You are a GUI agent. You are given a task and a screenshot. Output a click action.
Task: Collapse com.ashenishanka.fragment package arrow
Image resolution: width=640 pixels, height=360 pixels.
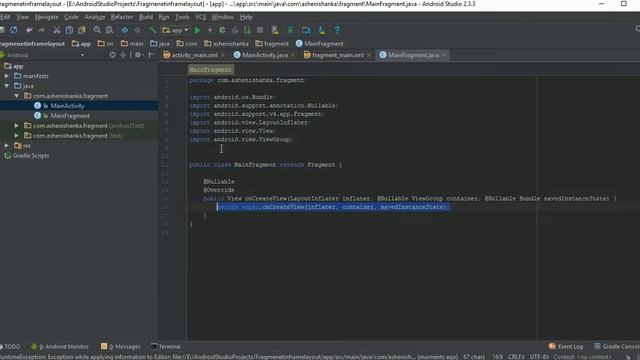pyautogui.click(x=16, y=96)
